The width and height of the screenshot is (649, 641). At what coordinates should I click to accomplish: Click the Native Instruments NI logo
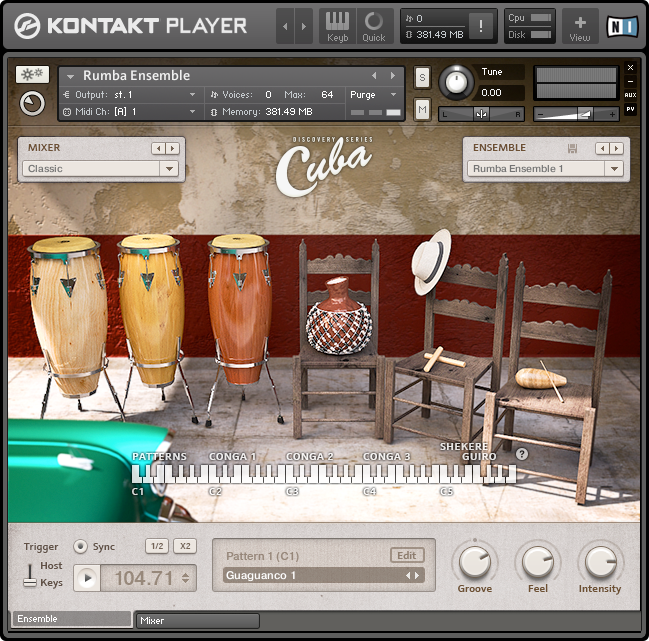pos(622,26)
